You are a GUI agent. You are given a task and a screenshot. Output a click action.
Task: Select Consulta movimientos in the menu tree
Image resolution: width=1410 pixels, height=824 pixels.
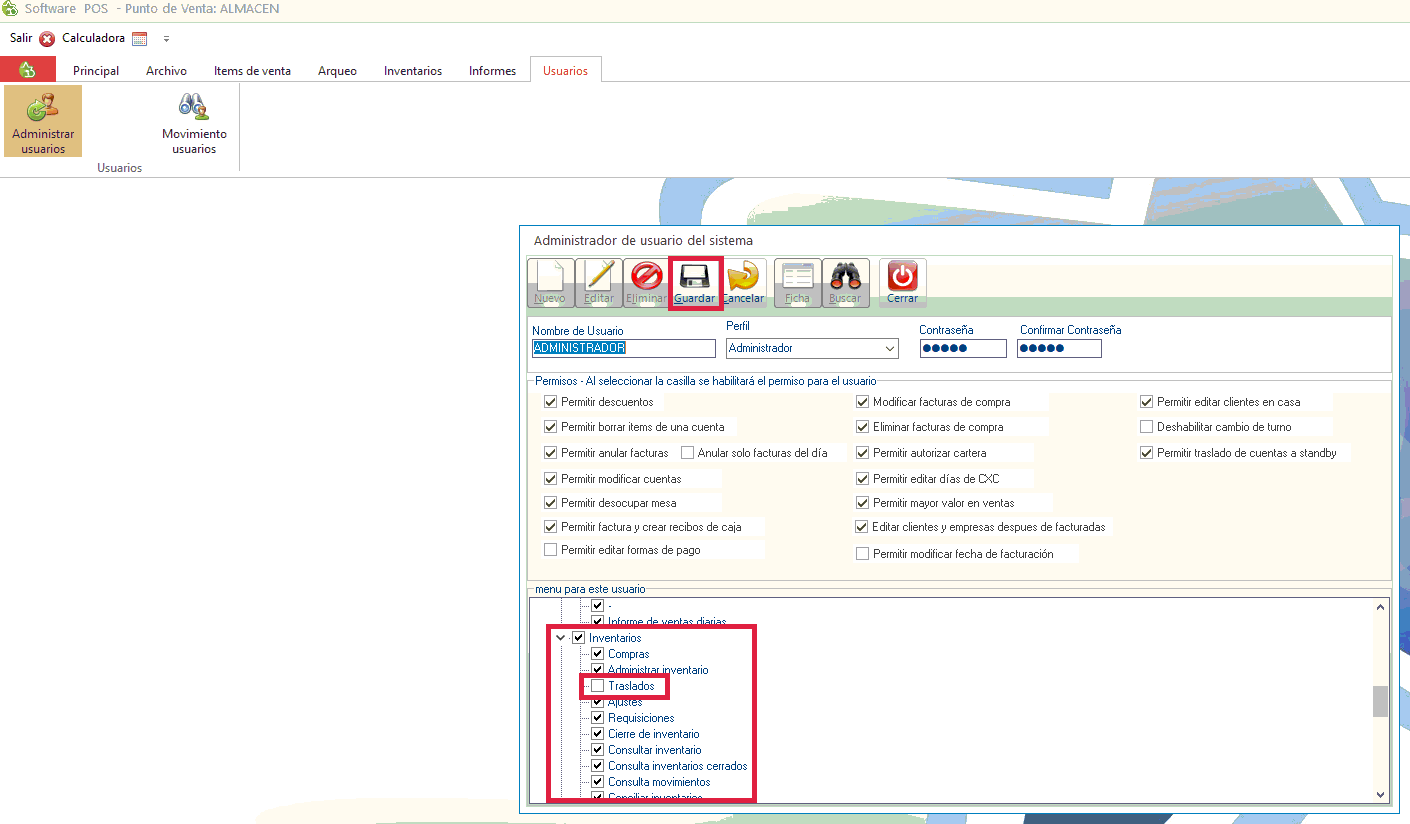click(658, 782)
